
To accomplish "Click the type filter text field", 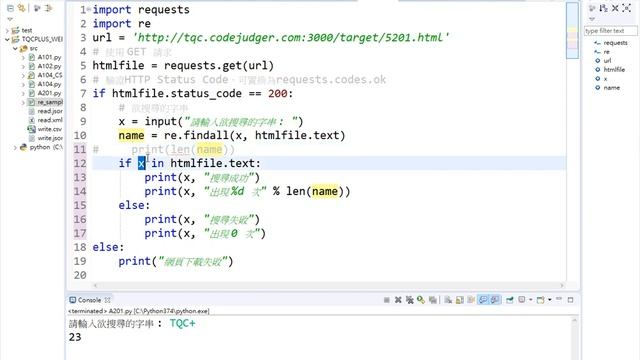I will pos(610,31).
